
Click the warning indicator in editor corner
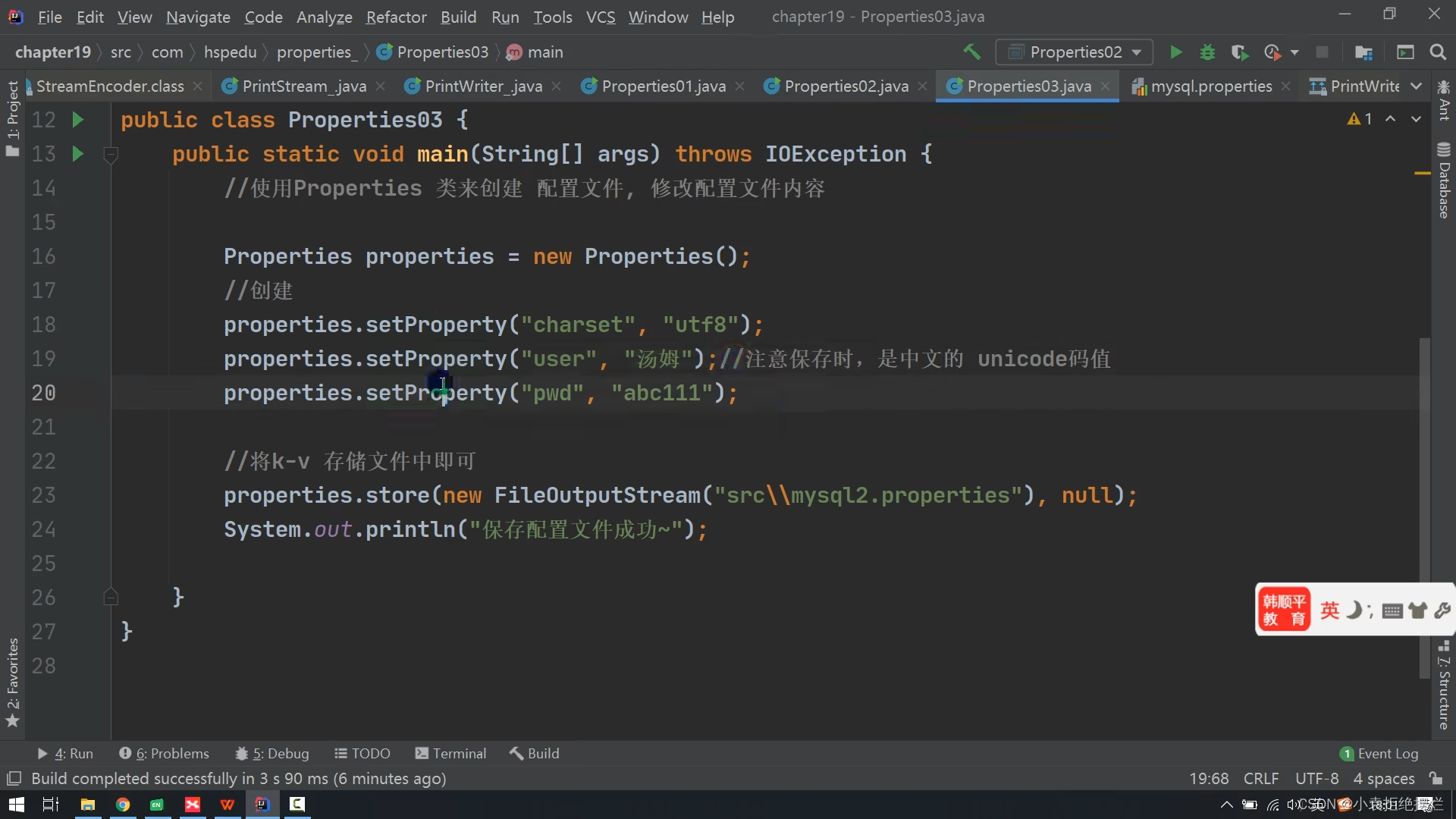click(x=1359, y=119)
